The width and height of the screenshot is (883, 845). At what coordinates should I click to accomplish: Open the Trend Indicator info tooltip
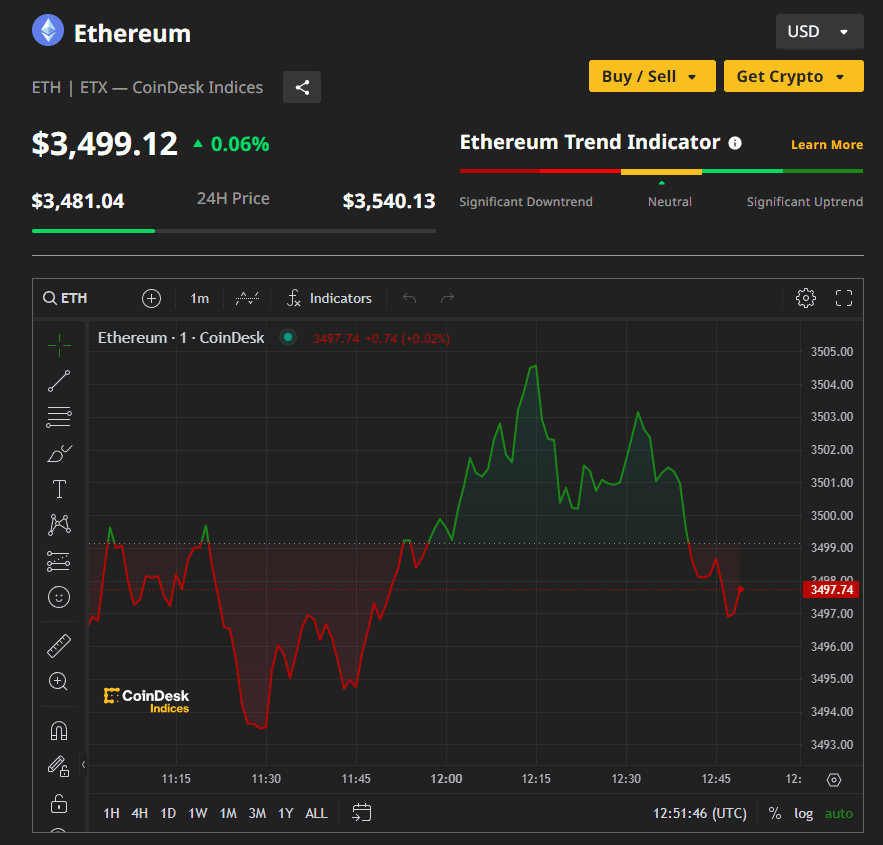[x=734, y=143]
